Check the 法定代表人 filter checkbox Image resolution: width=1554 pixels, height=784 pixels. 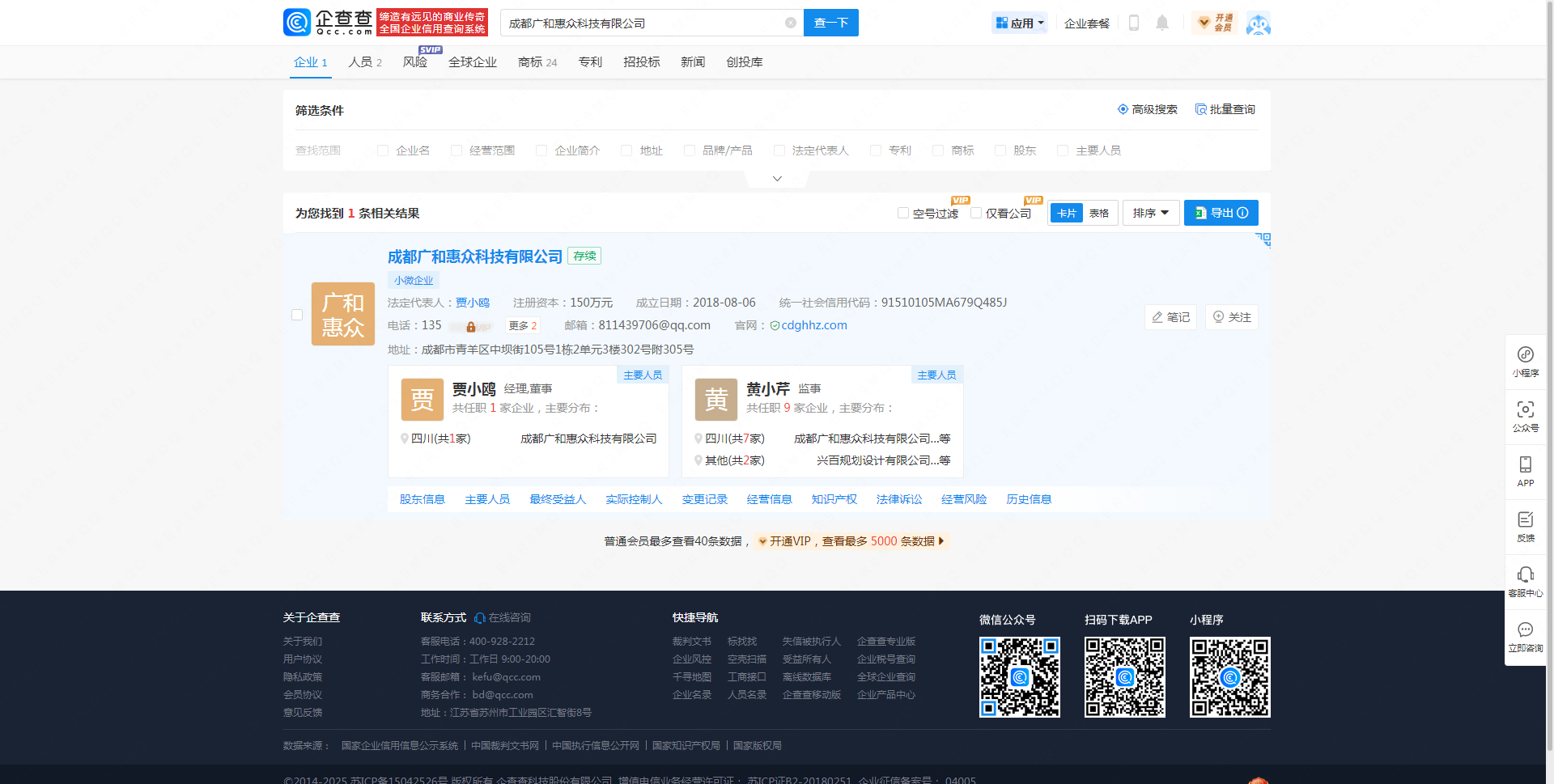[x=779, y=150]
